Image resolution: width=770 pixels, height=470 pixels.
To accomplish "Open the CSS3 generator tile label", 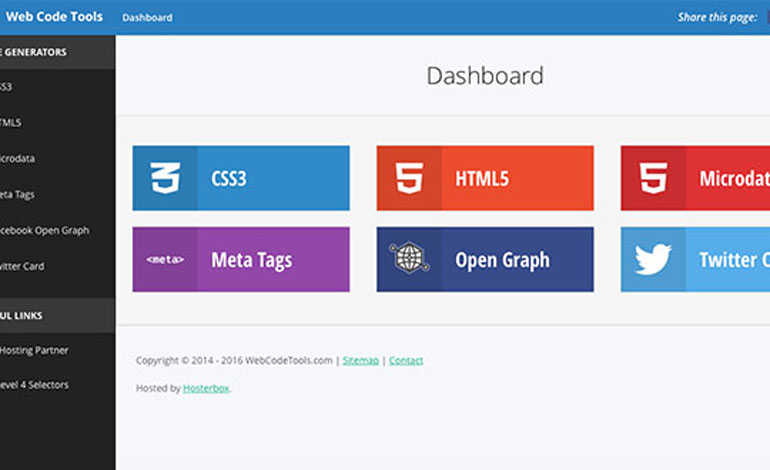I will pos(229,178).
